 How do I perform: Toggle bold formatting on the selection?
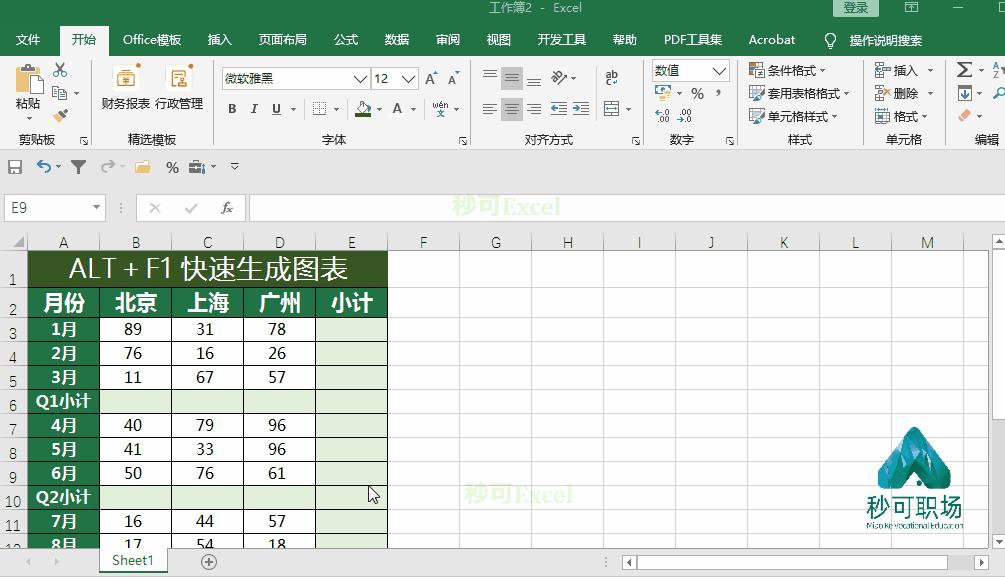[231, 110]
